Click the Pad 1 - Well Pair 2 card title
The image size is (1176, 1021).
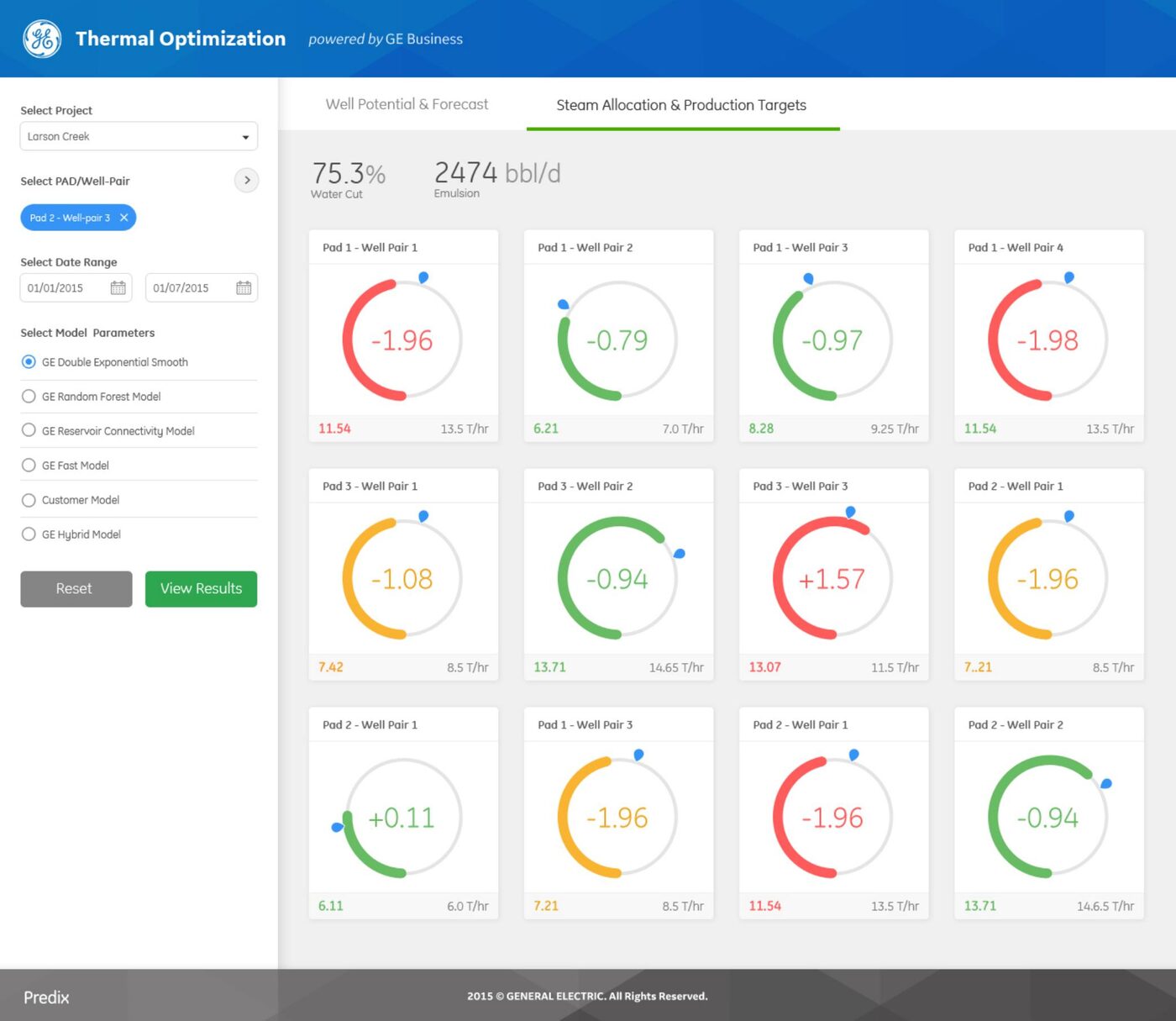point(585,247)
